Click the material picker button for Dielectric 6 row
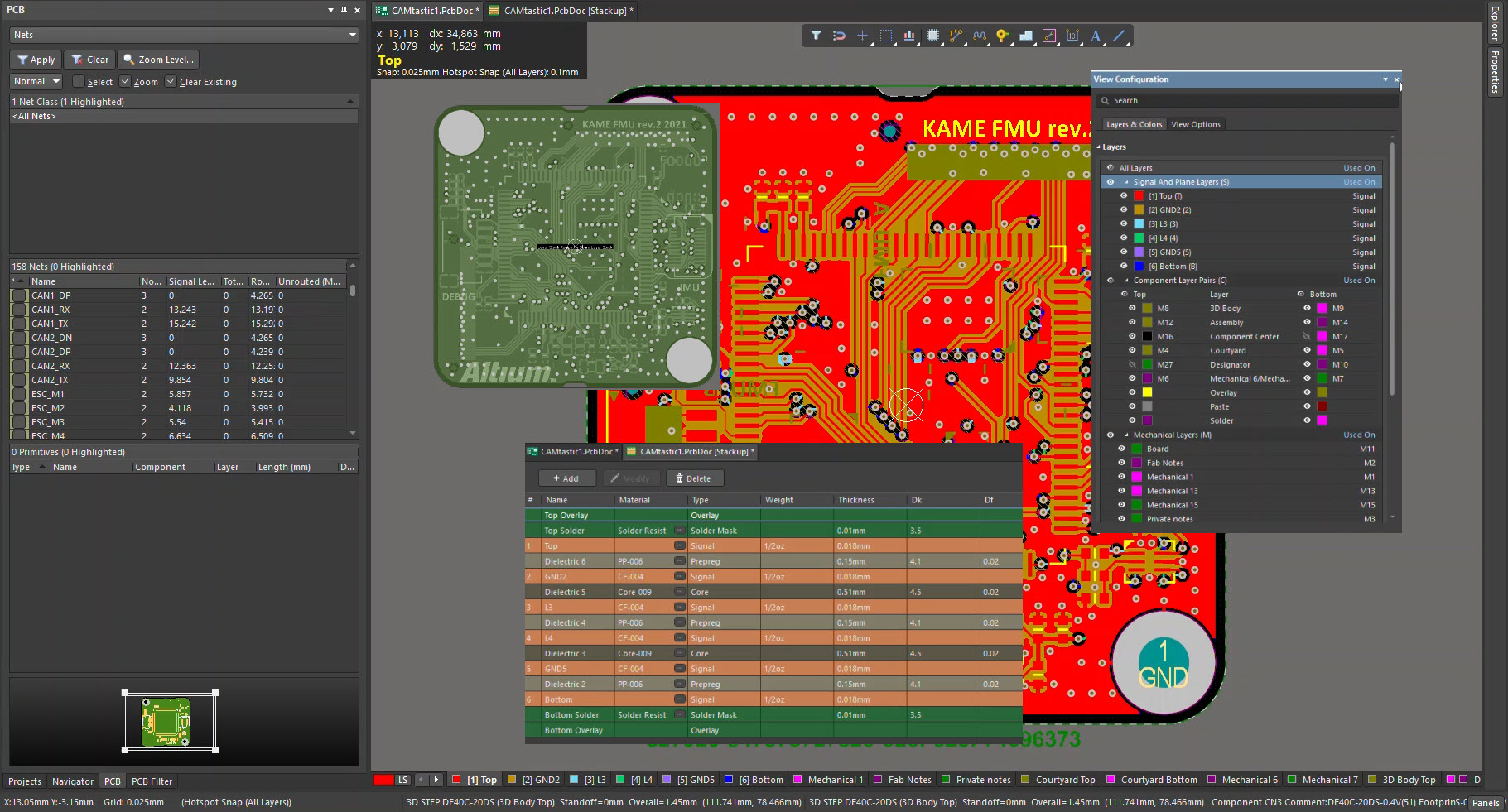This screenshot has height=812, width=1508. (x=679, y=561)
